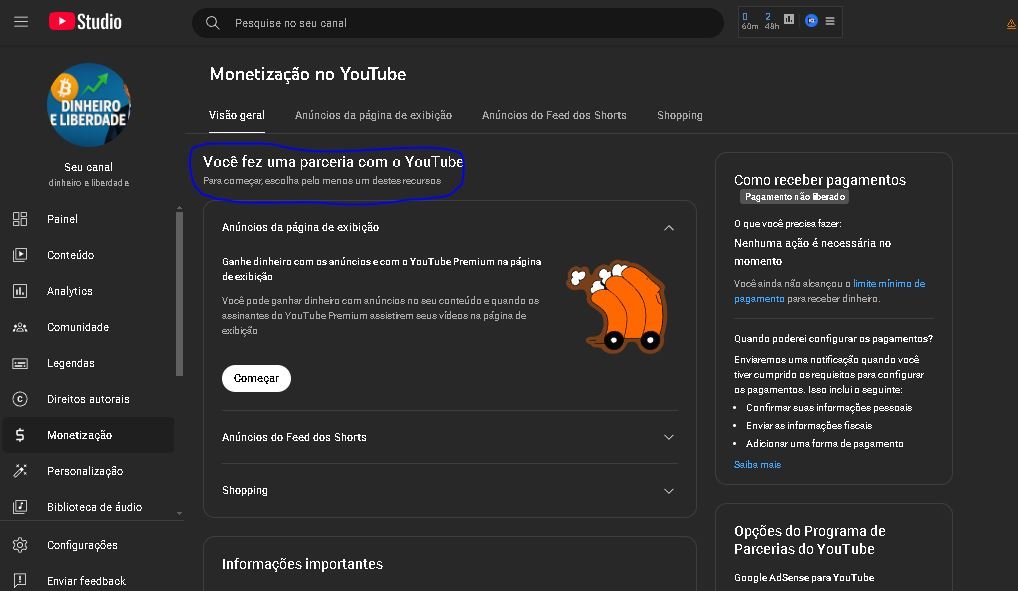
Task: Click the Começar button
Action: [x=256, y=378]
